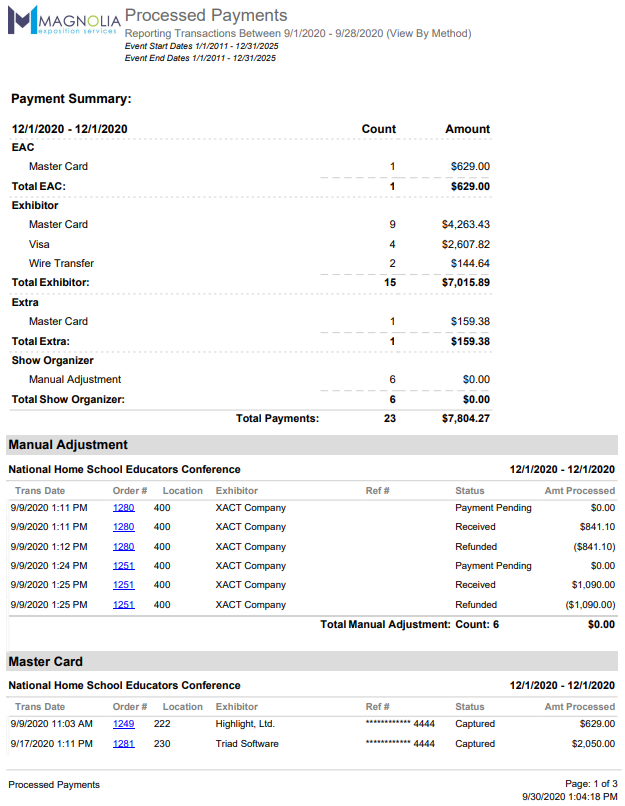625x806 pixels.
Task: Open order 1280 in the $841.10 Received row
Action: (123, 527)
